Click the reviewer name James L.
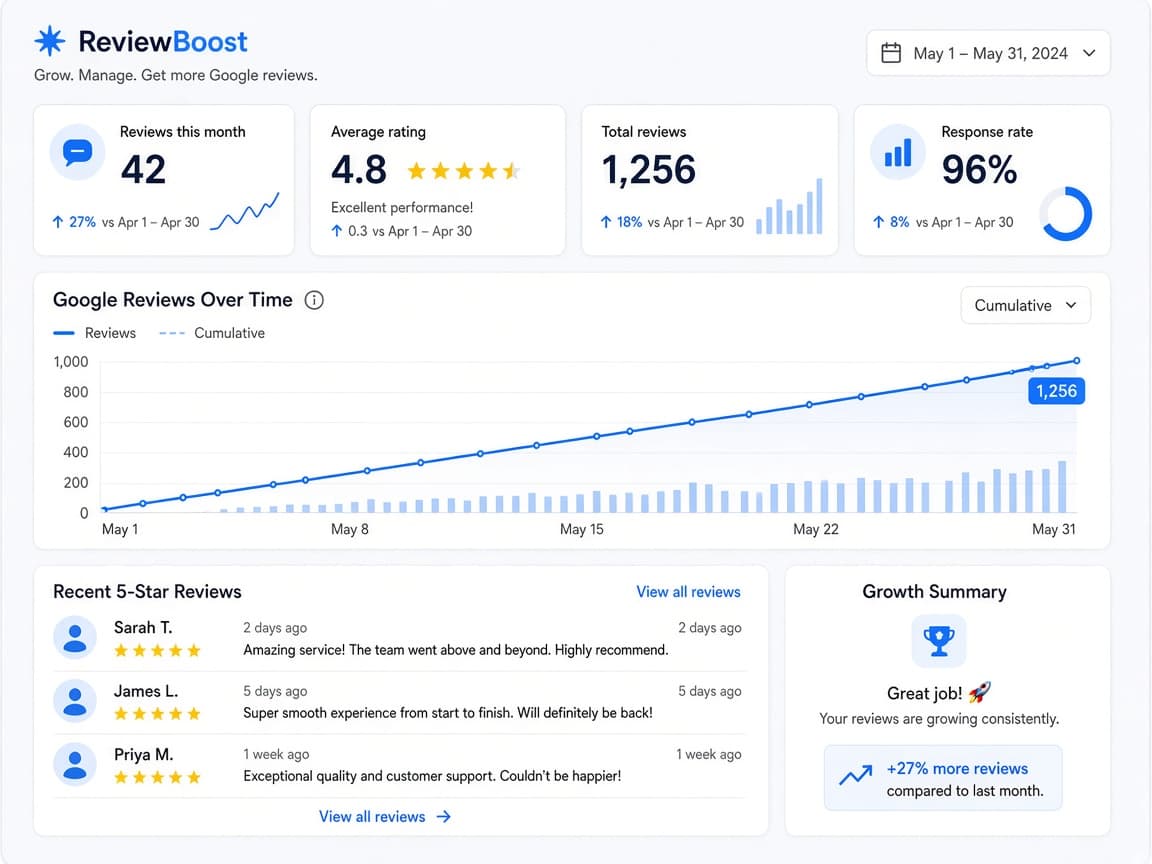The width and height of the screenshot is (1152, 864). (x=145, y=691)
